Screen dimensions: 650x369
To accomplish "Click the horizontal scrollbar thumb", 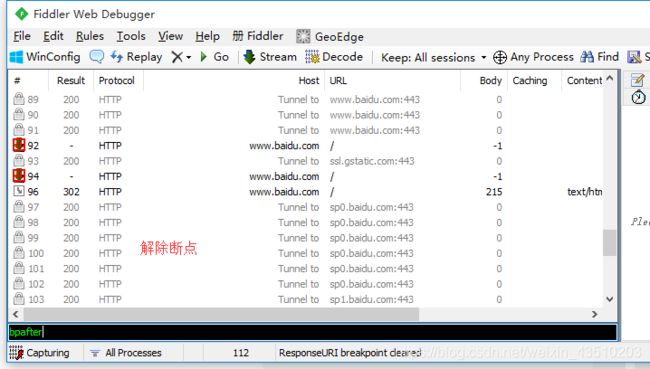I will click(221, 314).
